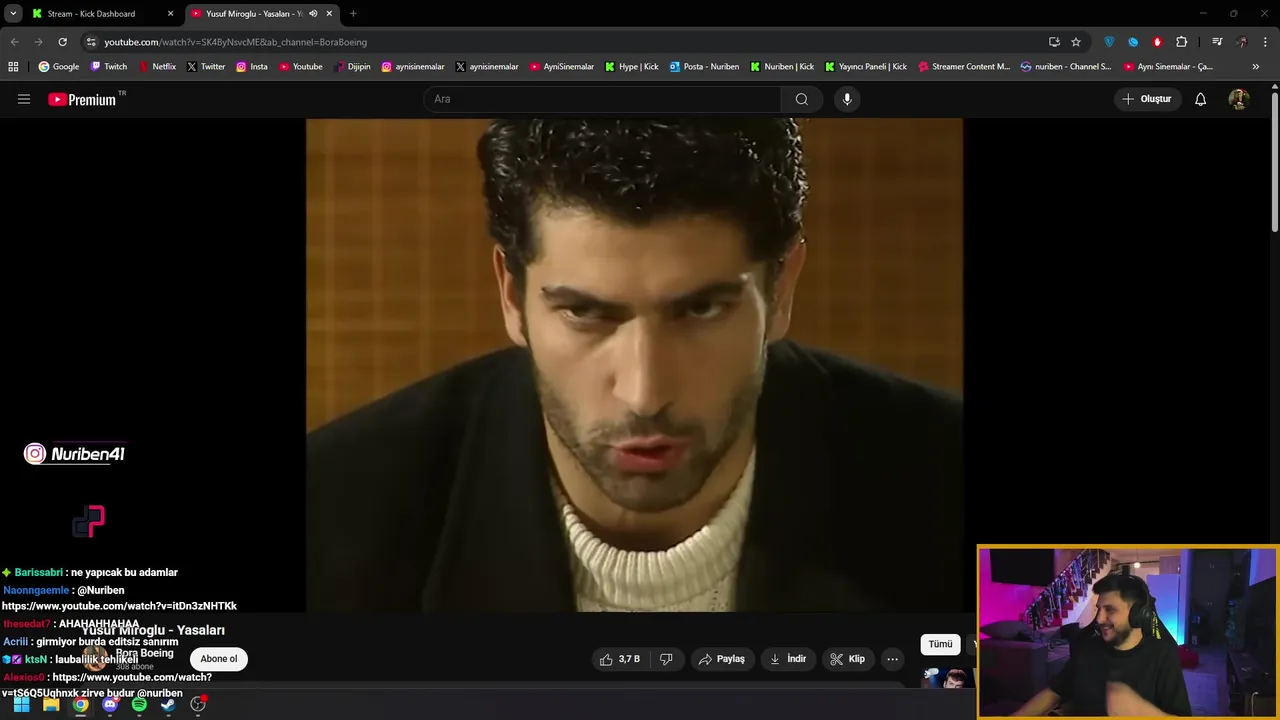Dislike the Yusuf Miroglu video

point(666,659)
